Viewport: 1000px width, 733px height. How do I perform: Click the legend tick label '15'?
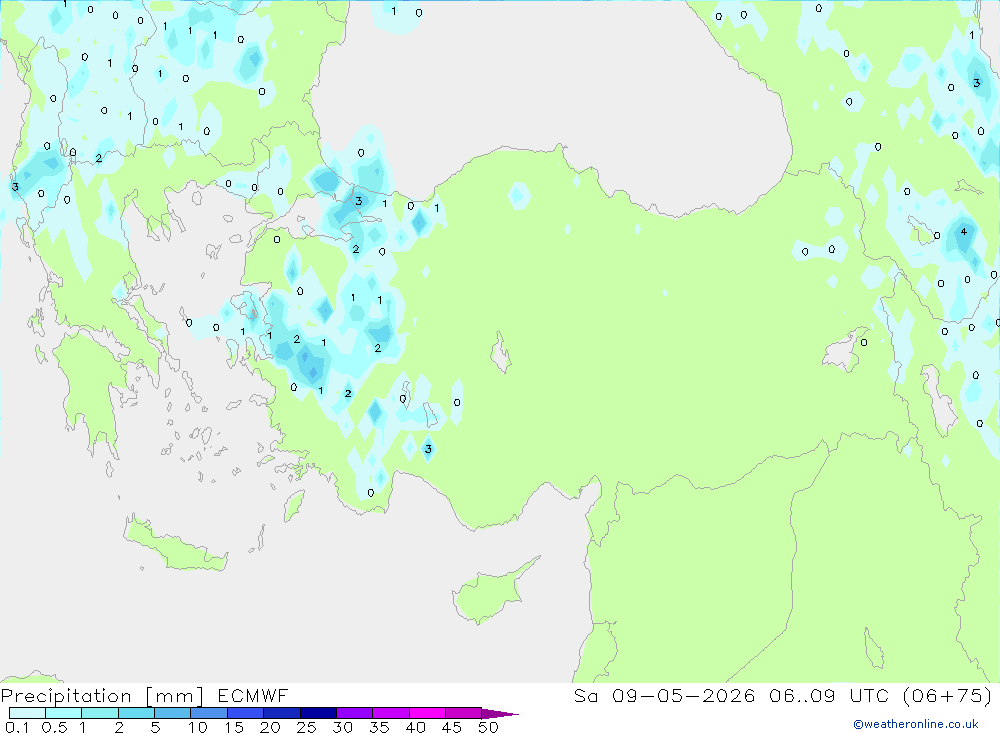click(234, 727)
